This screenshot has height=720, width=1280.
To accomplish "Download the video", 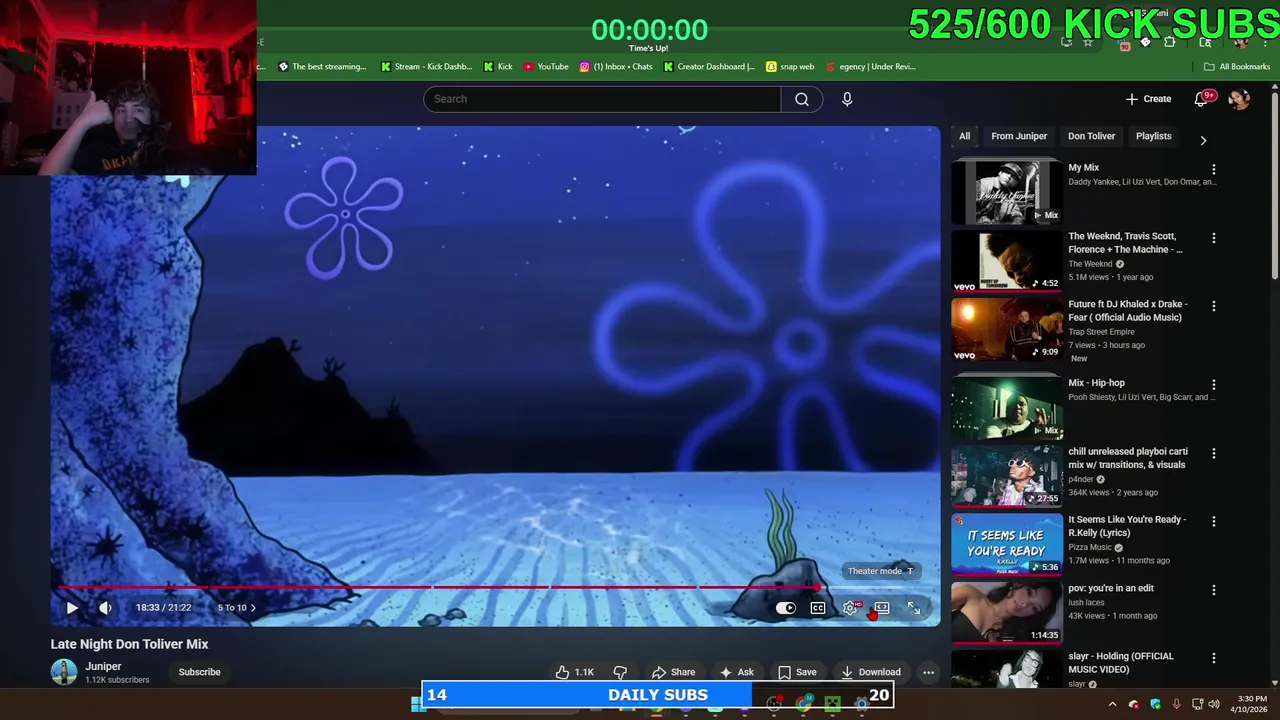I will [x=871, y=672].
